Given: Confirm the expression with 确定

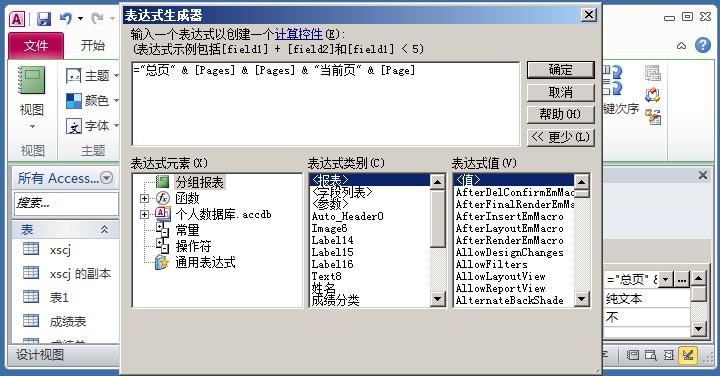Looking at the screenshot, I should tap(560, 70).
